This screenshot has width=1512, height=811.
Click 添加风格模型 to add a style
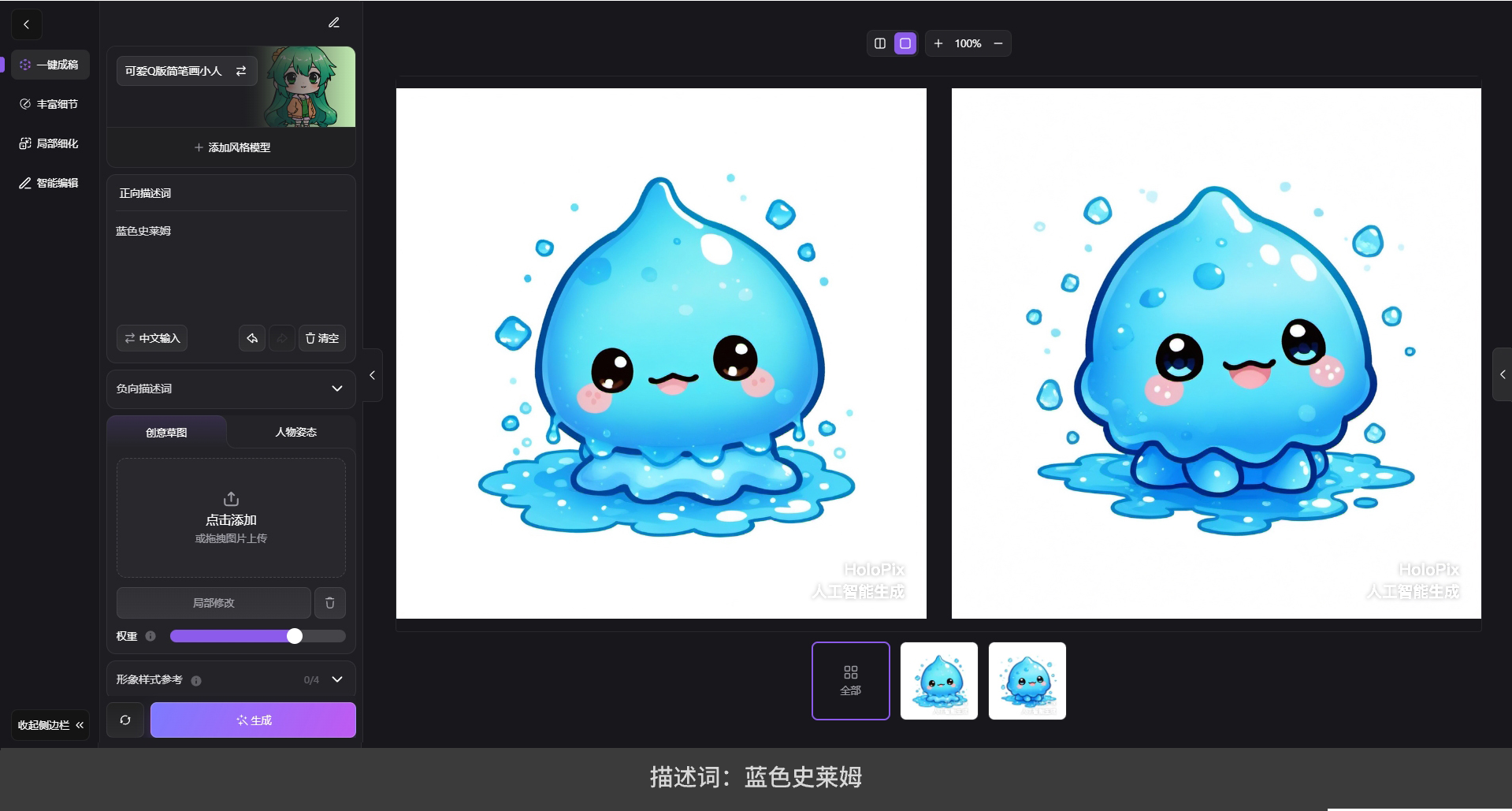(x=232, y=147)
